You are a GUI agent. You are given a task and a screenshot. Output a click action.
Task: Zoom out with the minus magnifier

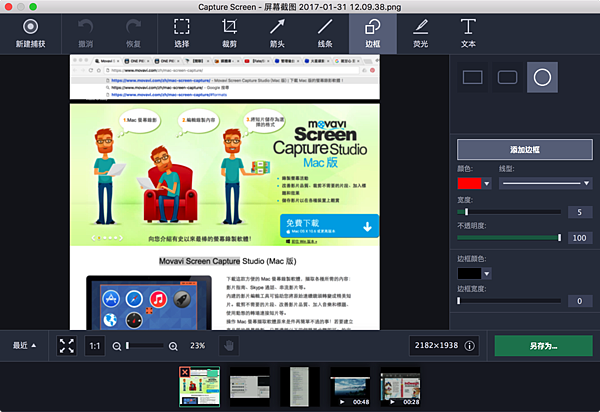(x=117, y=346)
